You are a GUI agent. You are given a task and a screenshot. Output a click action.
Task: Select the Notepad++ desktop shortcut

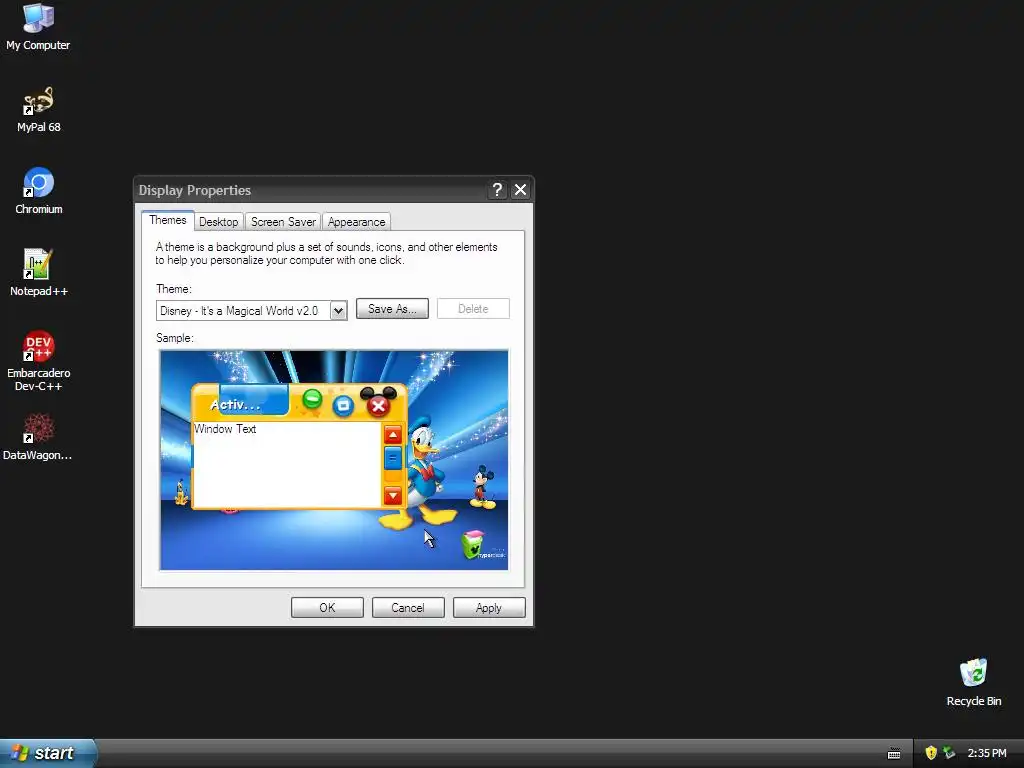point(39,273)
